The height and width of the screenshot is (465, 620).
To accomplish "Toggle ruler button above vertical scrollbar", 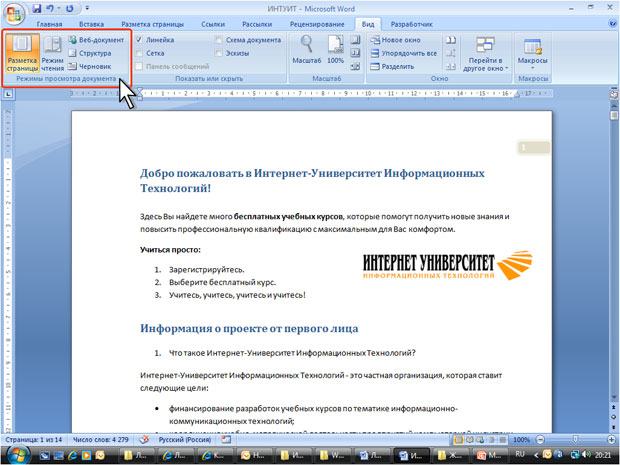I will tap(614, 95).
